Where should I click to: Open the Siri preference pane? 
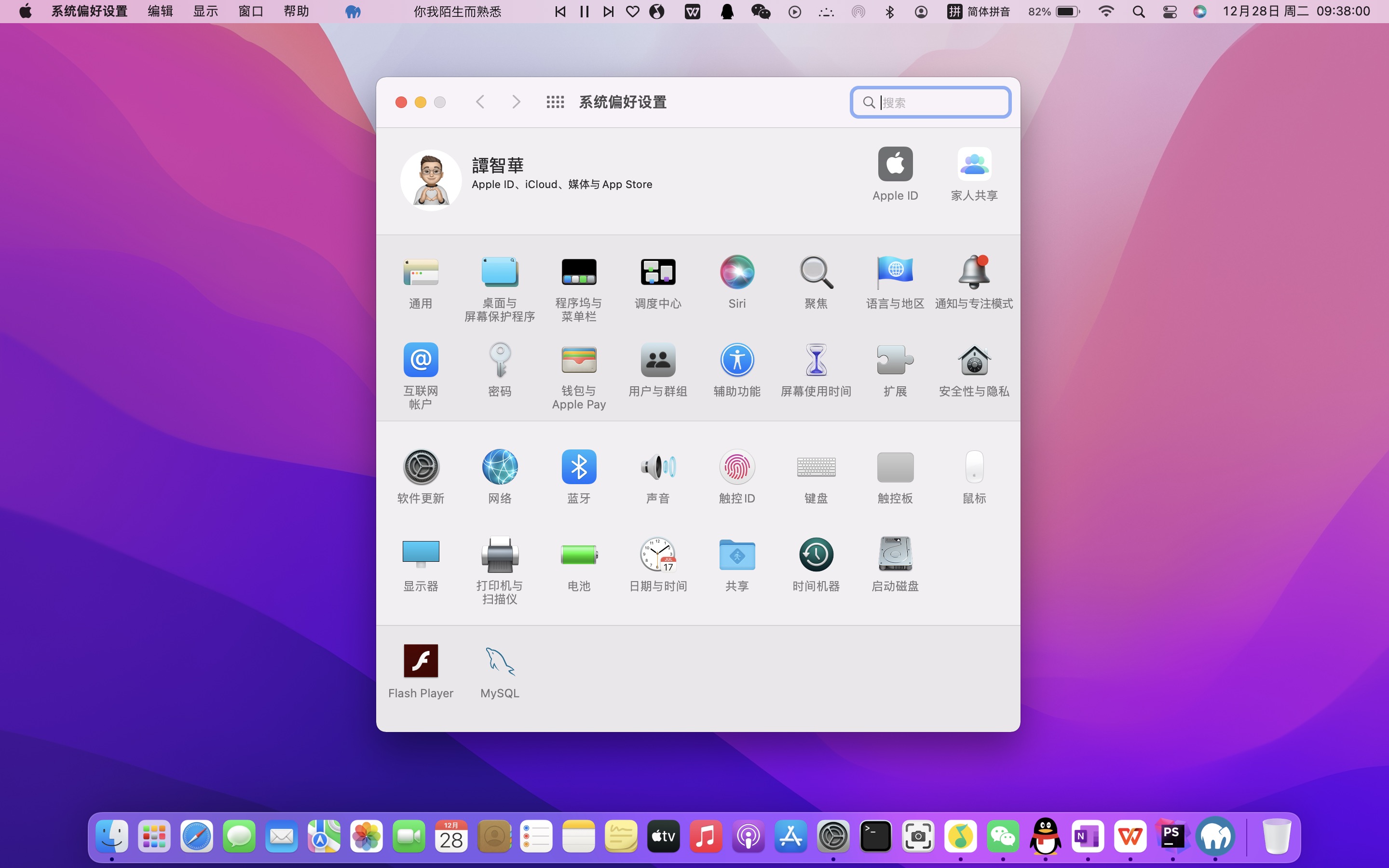737,272
